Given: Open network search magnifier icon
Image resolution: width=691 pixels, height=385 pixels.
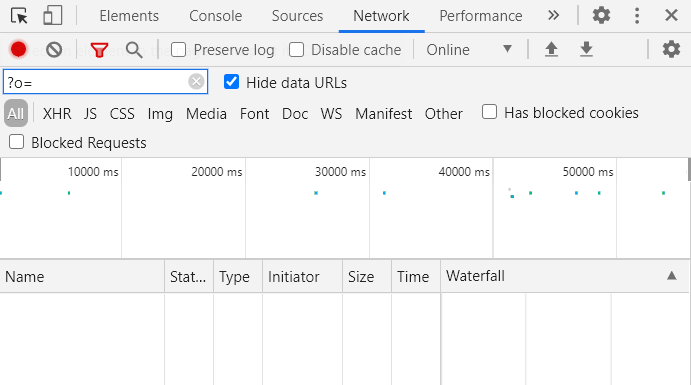Looking at the screenshot, I should tap(134, 50).
